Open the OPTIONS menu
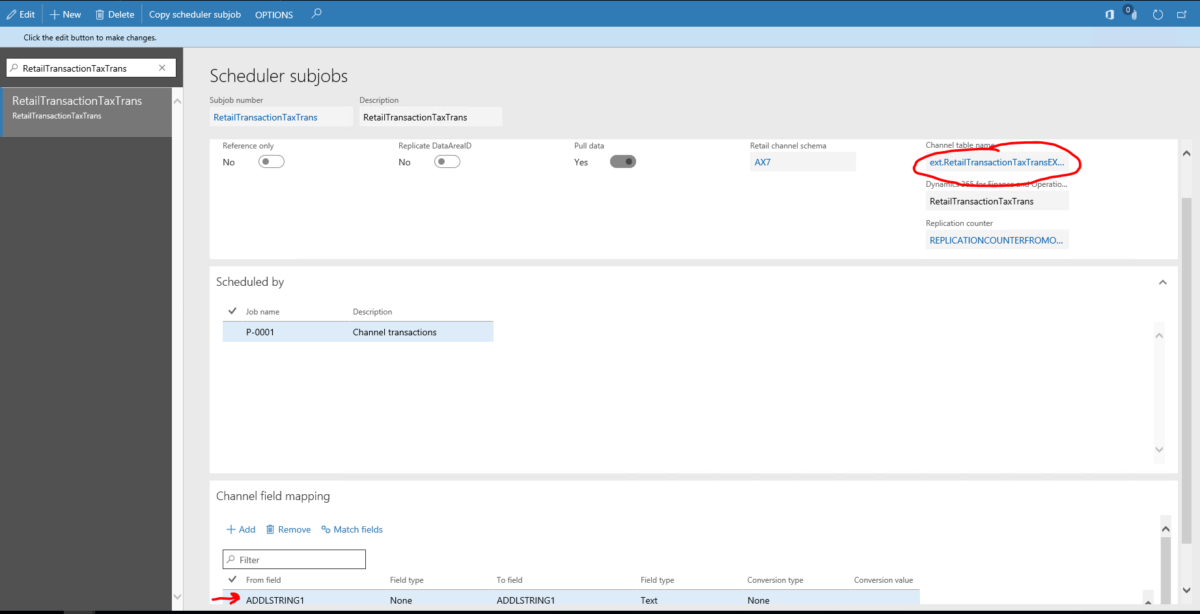This screenshot has width=1200, height=614. 273,14
